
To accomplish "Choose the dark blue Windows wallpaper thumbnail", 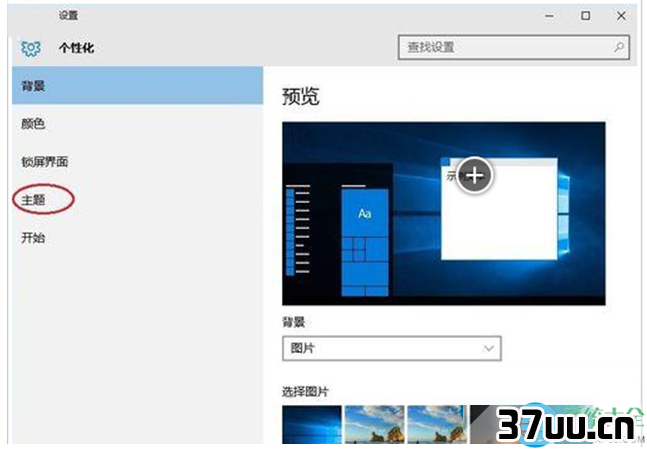I will pyautogui.click(x=312, y=425).
